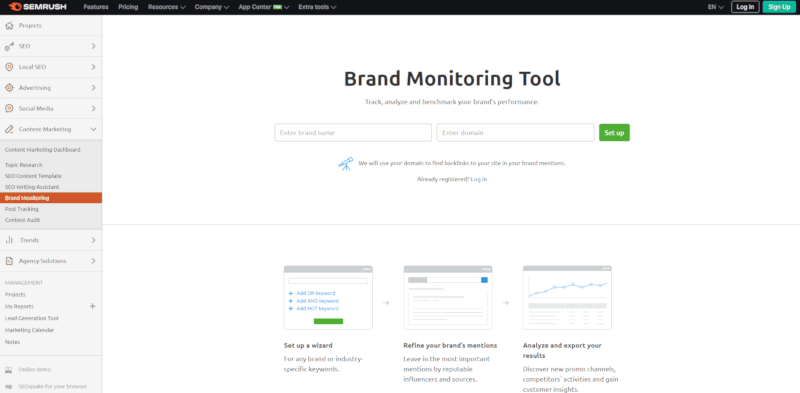Click the Set up a wizard heading
Image resolution: width=800 pixels, height=393 pixels.
click(x=308, y=346)
